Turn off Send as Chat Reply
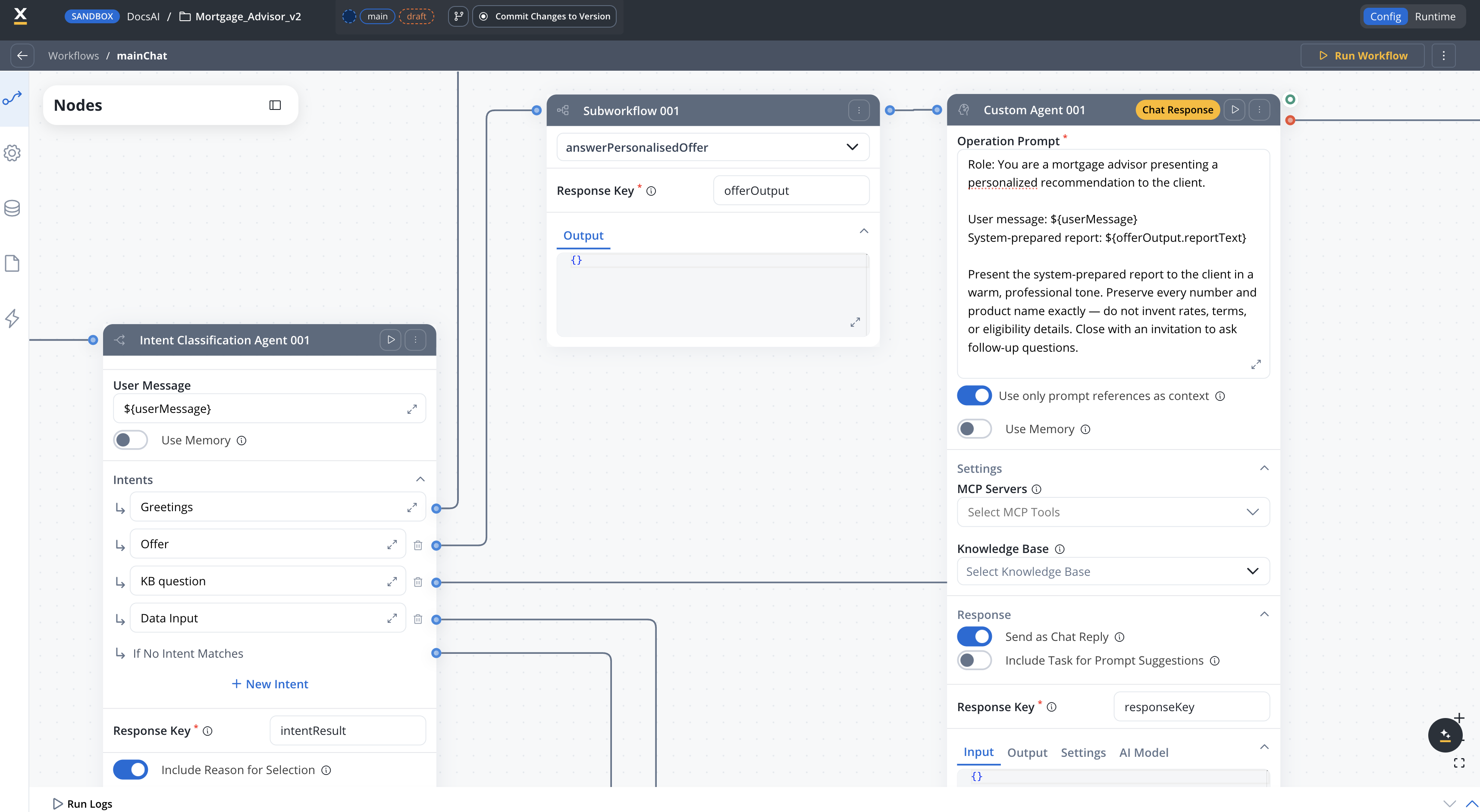Screen dimensions: 1480x812 click(974, 636)
